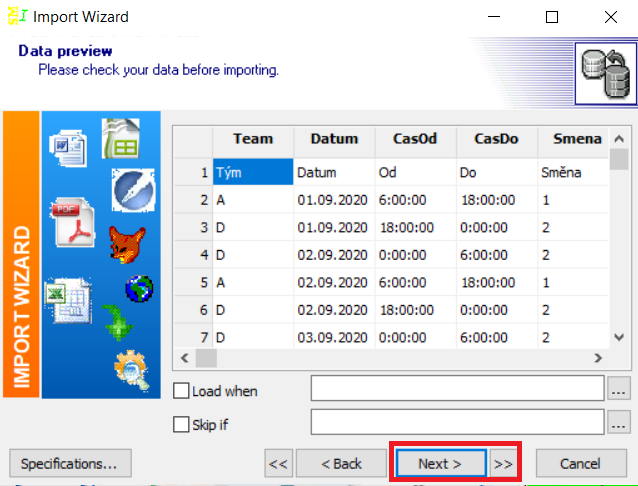Select 18:00:00 CasOd cell in row 3
Screen dimensions: 638x486
[x=415, y=227]
